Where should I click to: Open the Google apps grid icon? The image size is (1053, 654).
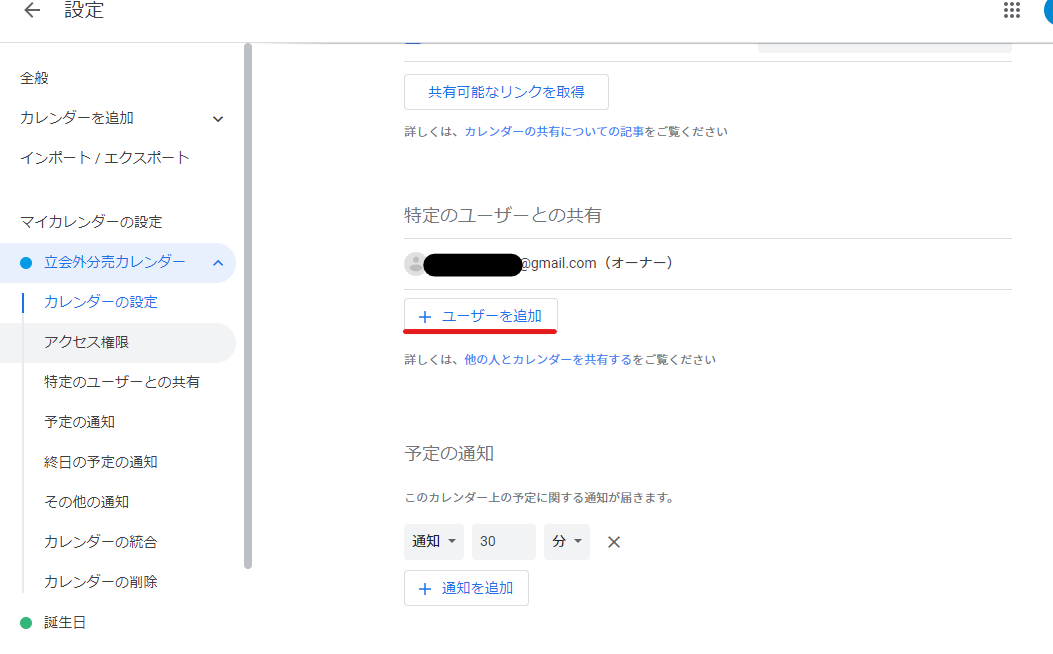pyautogui.click(x=1011, y=11)
